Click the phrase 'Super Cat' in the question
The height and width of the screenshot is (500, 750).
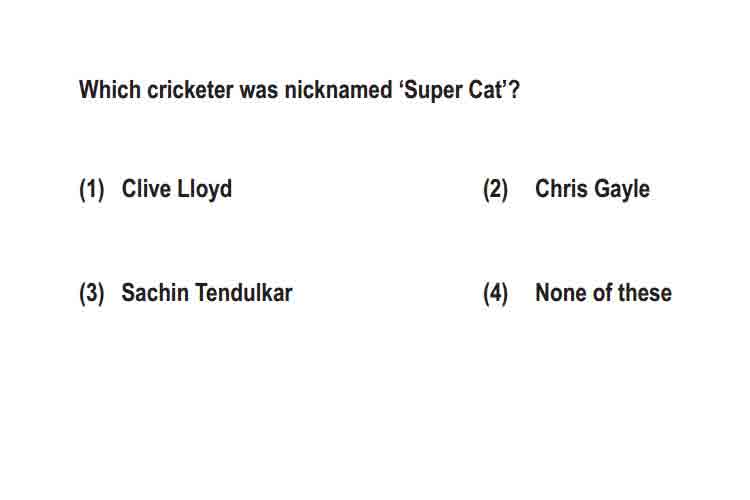[x=453, y=90]
